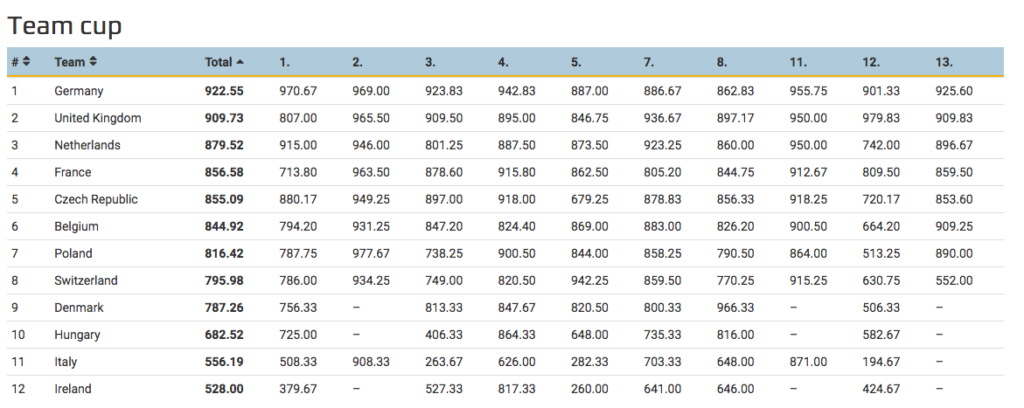The width and height of the screenshot is (1024, 408).
Task: Select the 8. column header
Action: tap(723, 62)
